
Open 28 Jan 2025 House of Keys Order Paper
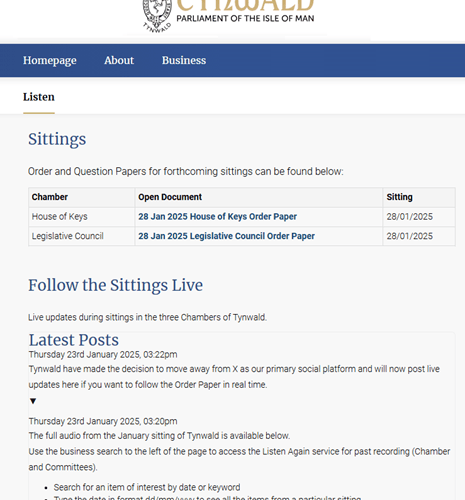pyautogui.click(x=217, y=217)
